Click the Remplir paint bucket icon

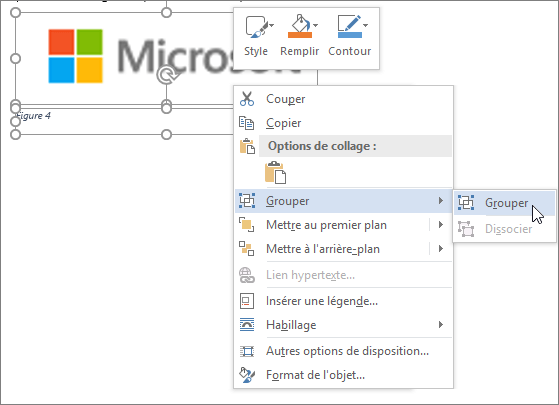[299, 26]
